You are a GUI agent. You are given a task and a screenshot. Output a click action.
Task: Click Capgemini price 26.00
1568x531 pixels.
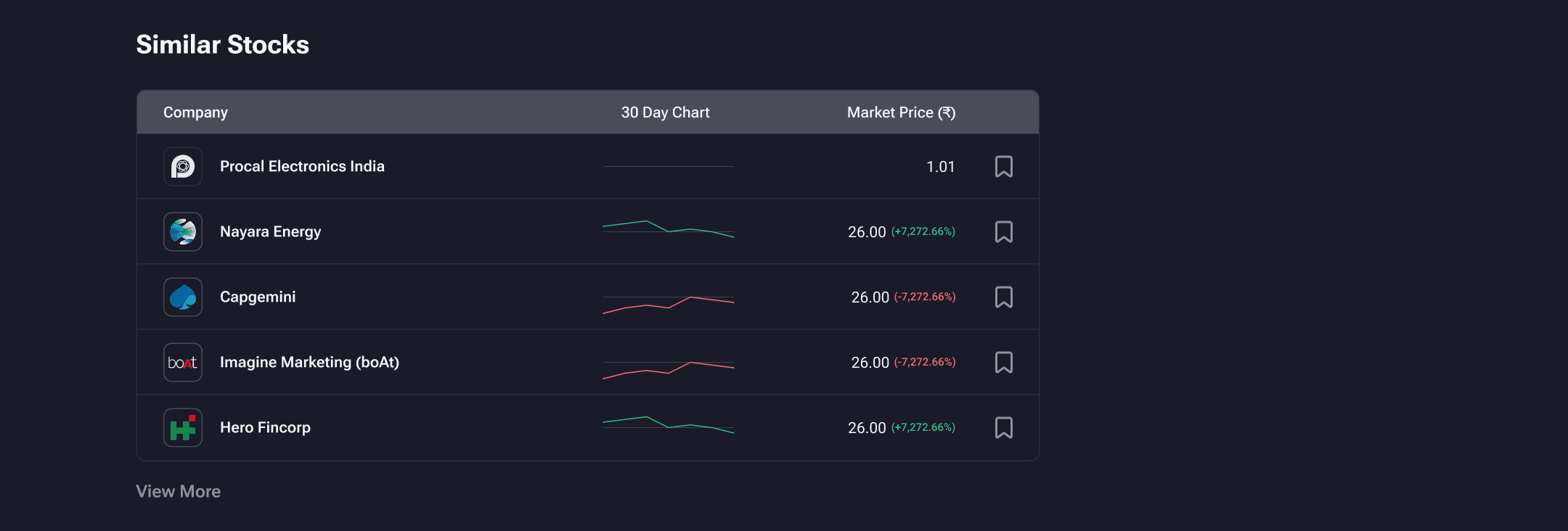pos(870,297)
